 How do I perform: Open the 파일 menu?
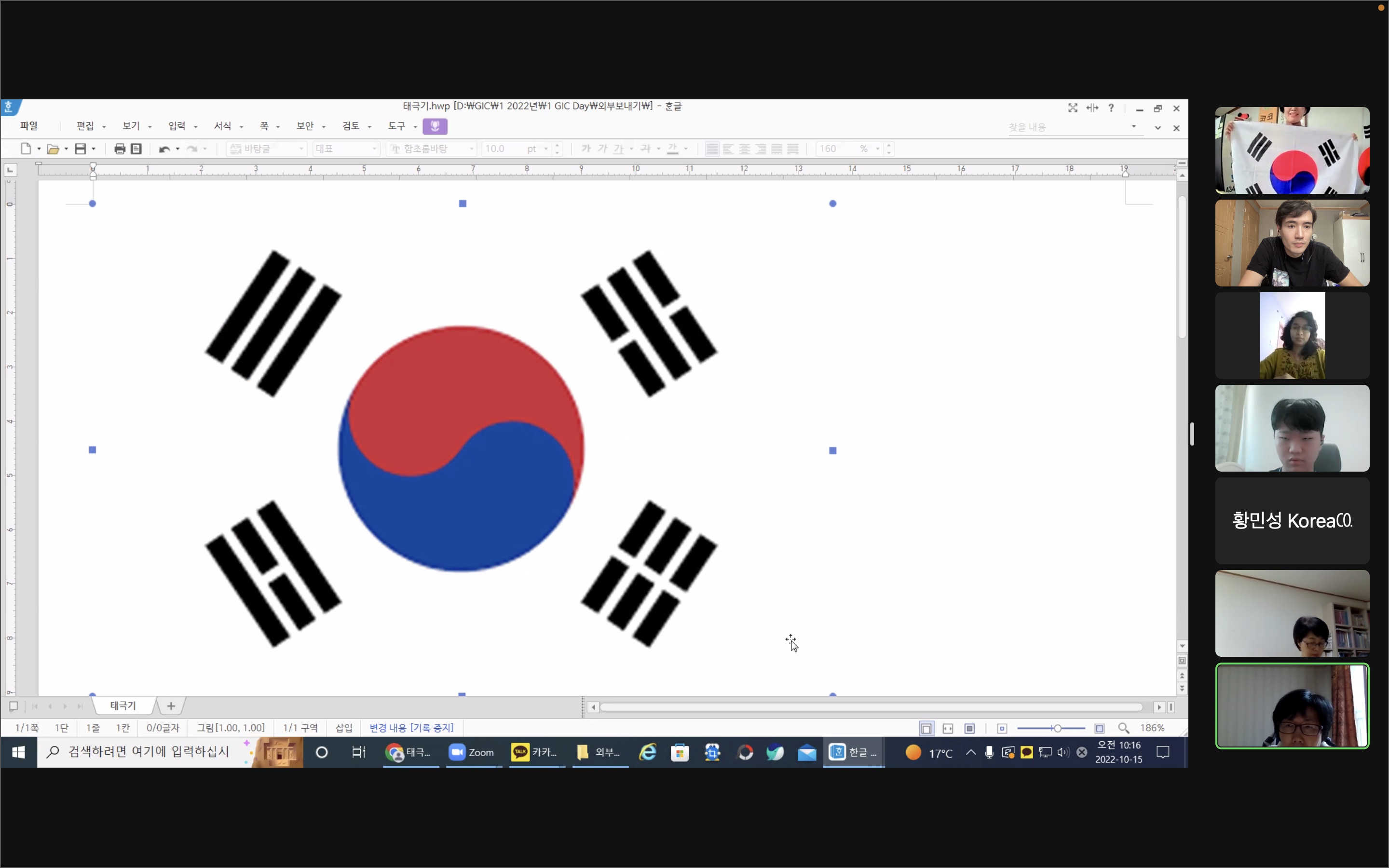tap(29, 126)
